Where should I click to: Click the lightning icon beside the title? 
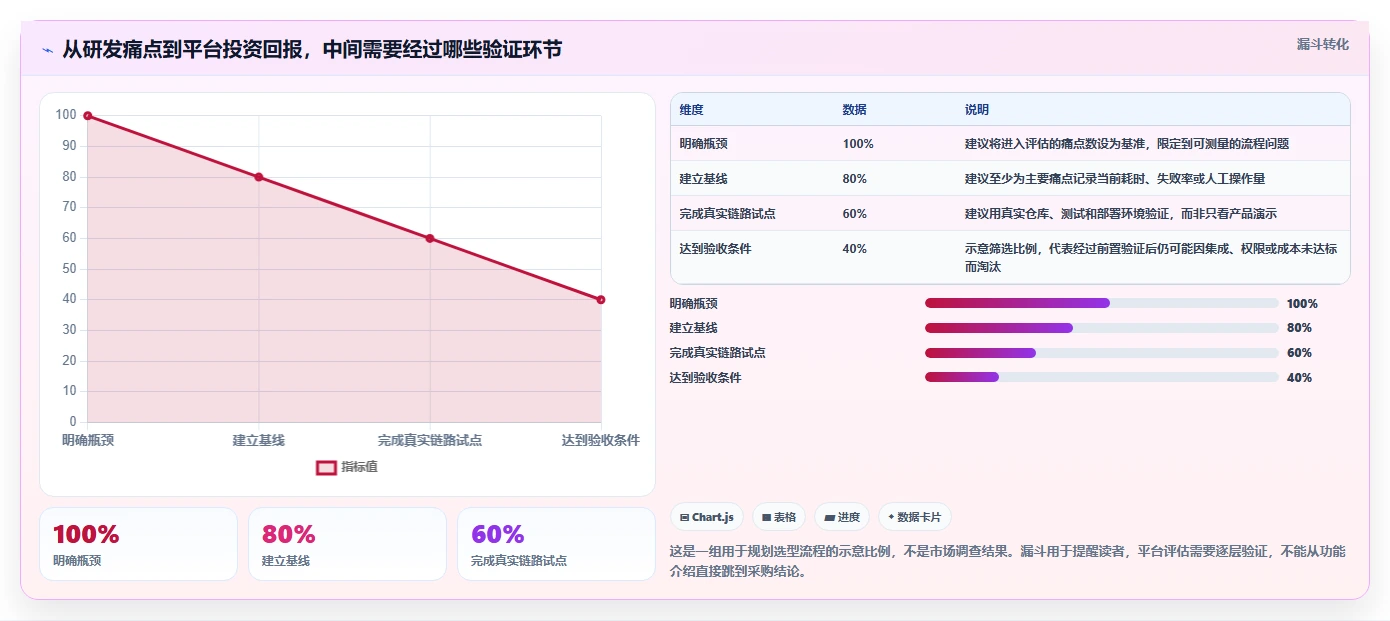[47, 50]
